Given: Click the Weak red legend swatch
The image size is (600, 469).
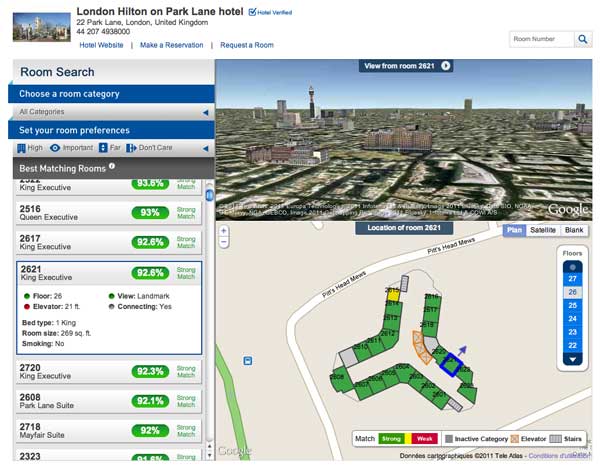Looking at the screenshot, I should pyautogui.click(x=425, y=439).
